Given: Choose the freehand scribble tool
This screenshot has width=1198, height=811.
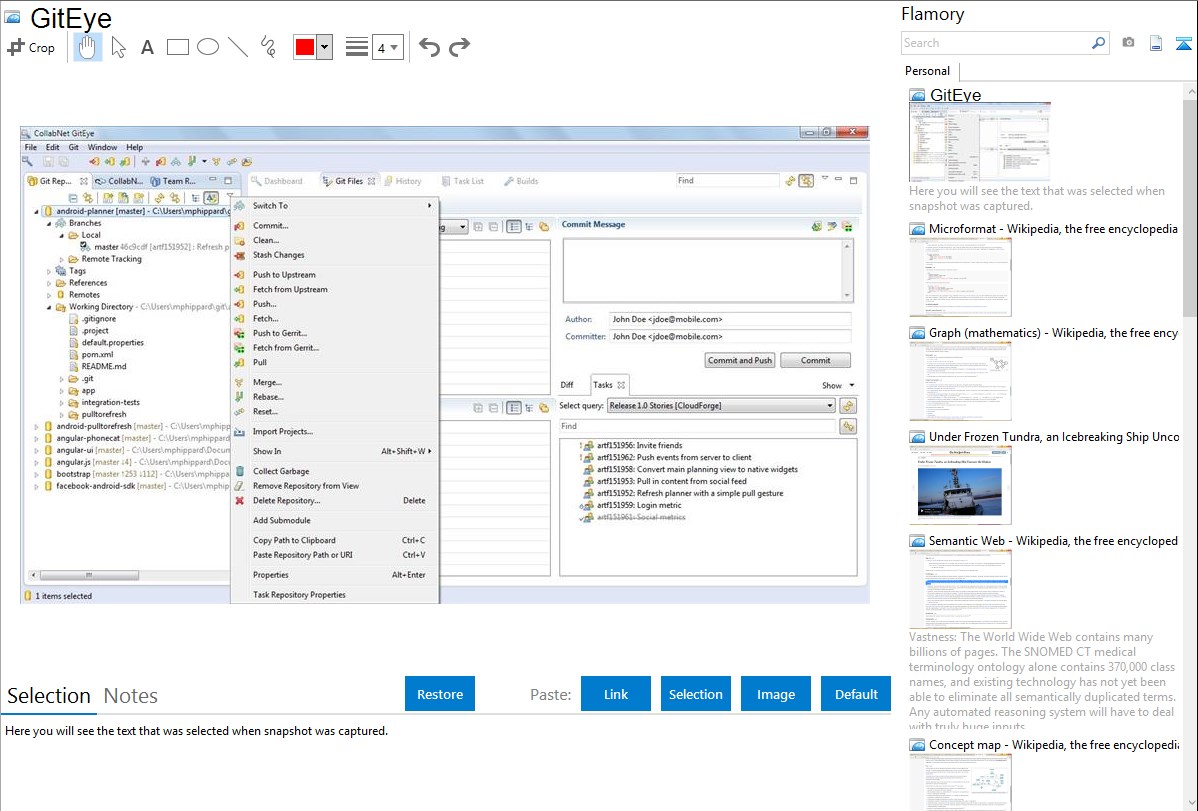Looking at the screenshot, I should tap(268, 47).
